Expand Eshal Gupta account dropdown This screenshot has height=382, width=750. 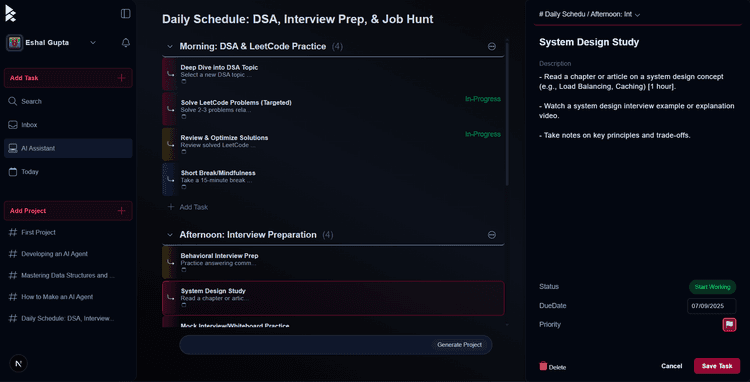tap(93, 43)
